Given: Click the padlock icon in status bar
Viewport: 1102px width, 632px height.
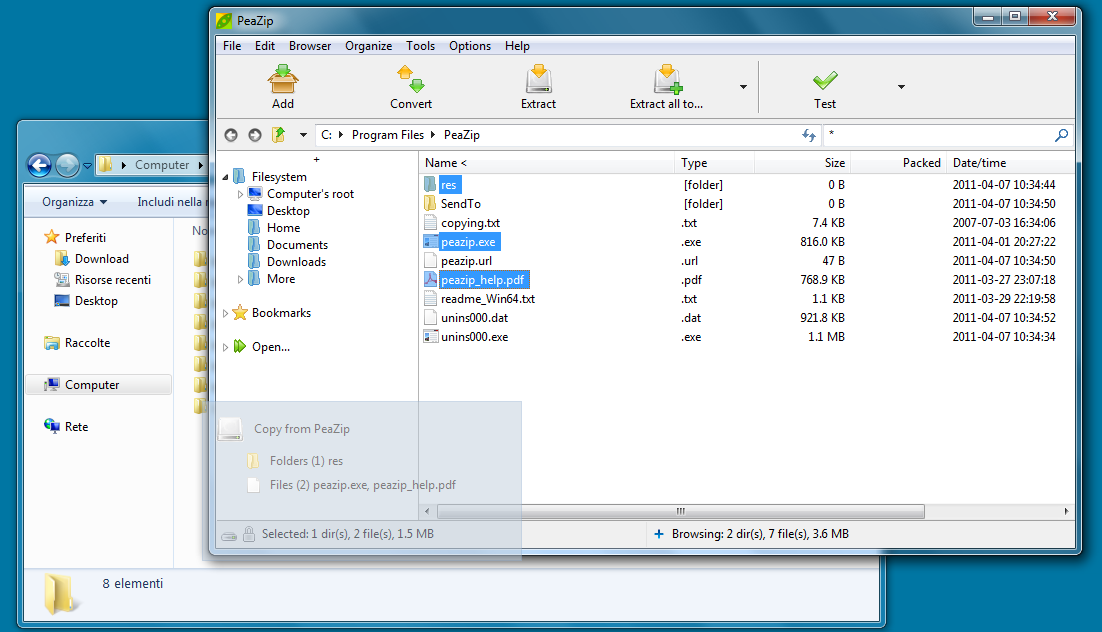Looking at the screenshot, I should click(x=249, y=534).
